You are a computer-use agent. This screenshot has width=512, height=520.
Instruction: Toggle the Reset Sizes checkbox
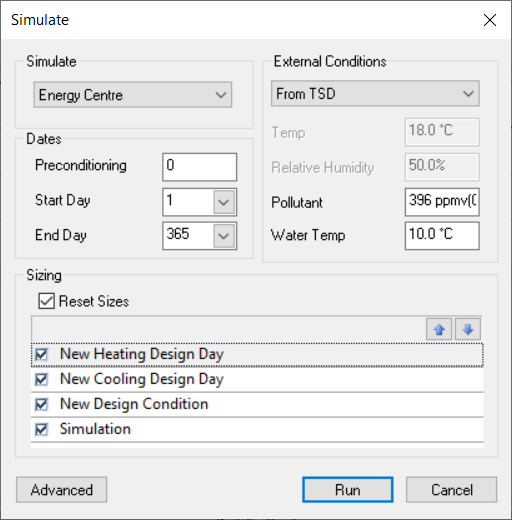[x=46, y=301]
